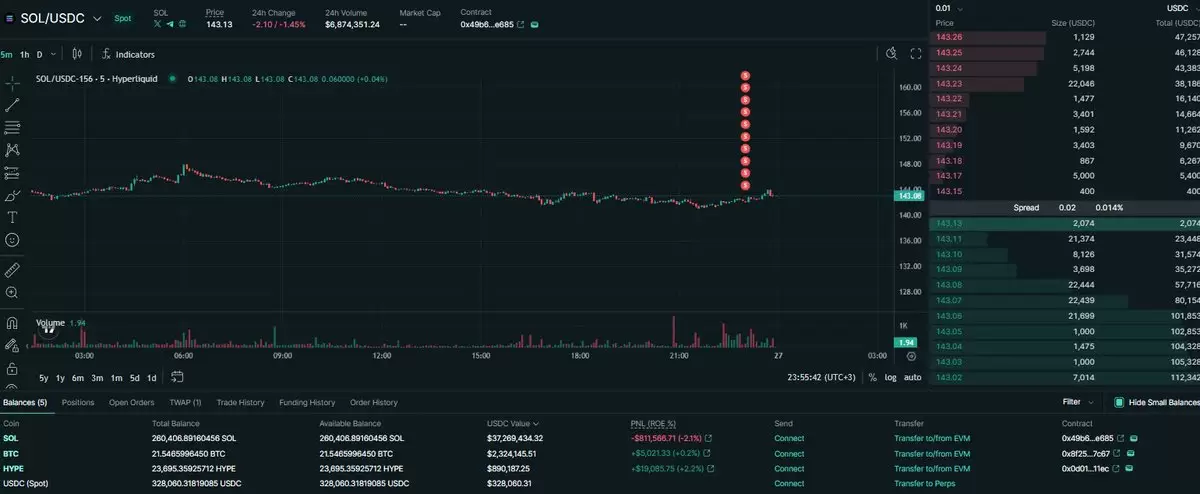This screenshot has width=1200, height=494.
Task: Set chart range to 3m
Action: 97,377
